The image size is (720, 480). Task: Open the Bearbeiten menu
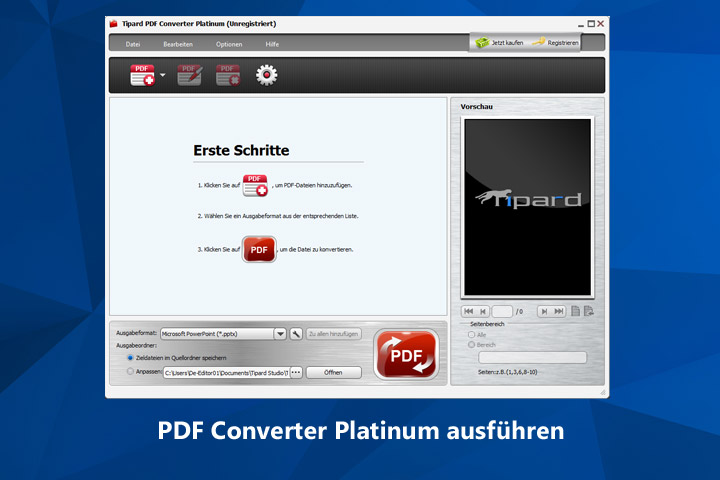pyautogui.click(x=178, y=45)
